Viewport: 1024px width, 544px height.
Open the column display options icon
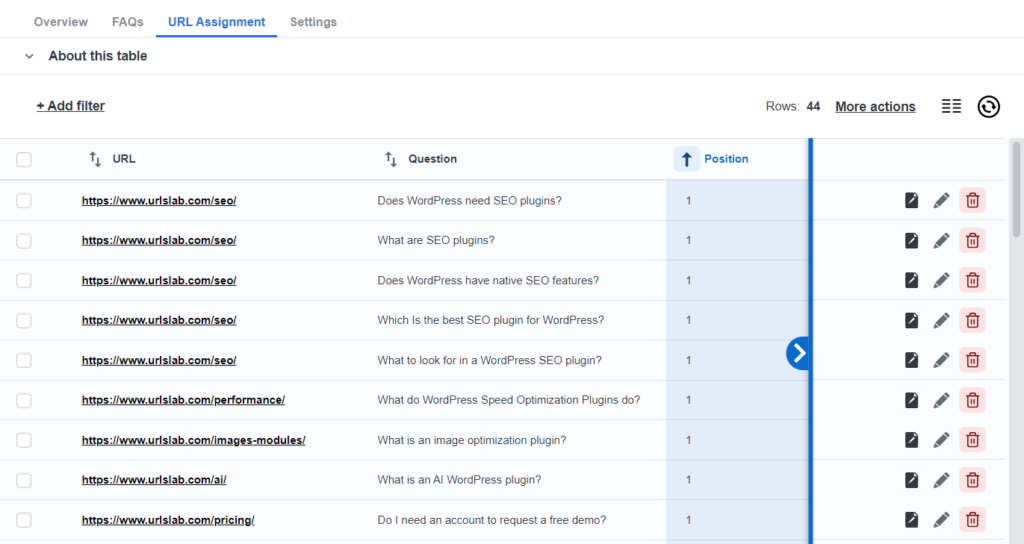tap(951, 106)
